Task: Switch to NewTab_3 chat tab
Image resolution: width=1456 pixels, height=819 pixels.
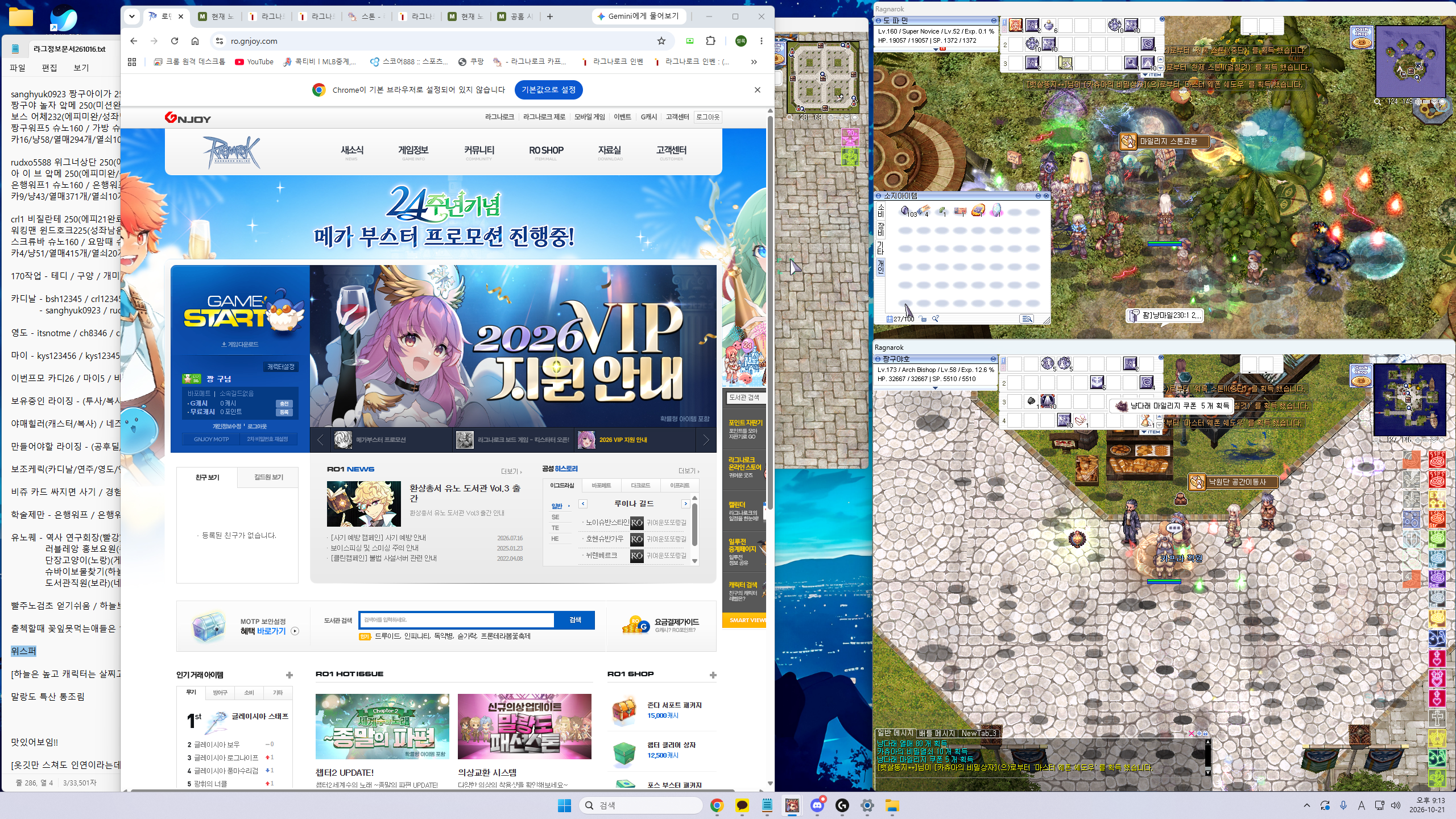Action: (x=979, y=733)
